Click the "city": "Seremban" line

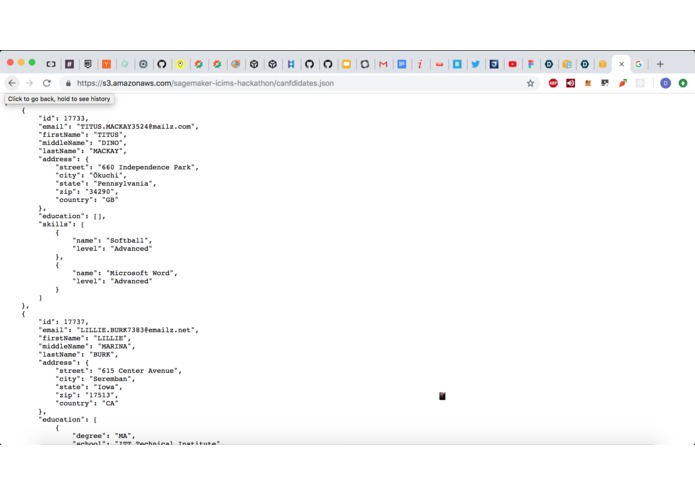(95, 379)
